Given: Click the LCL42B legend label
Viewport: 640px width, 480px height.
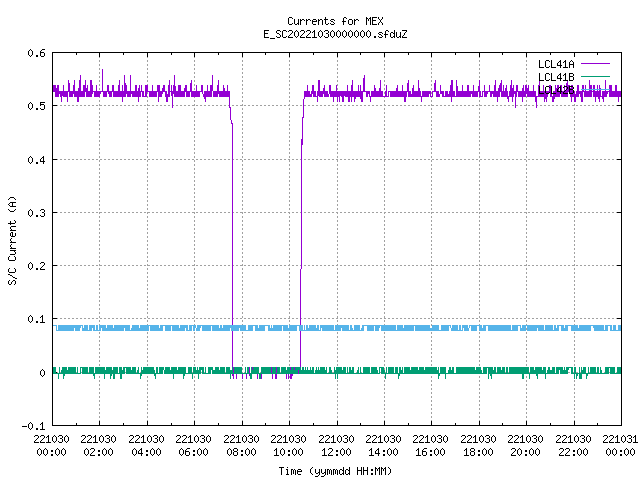Looking at the screenshot, I should tap(556, 90).
